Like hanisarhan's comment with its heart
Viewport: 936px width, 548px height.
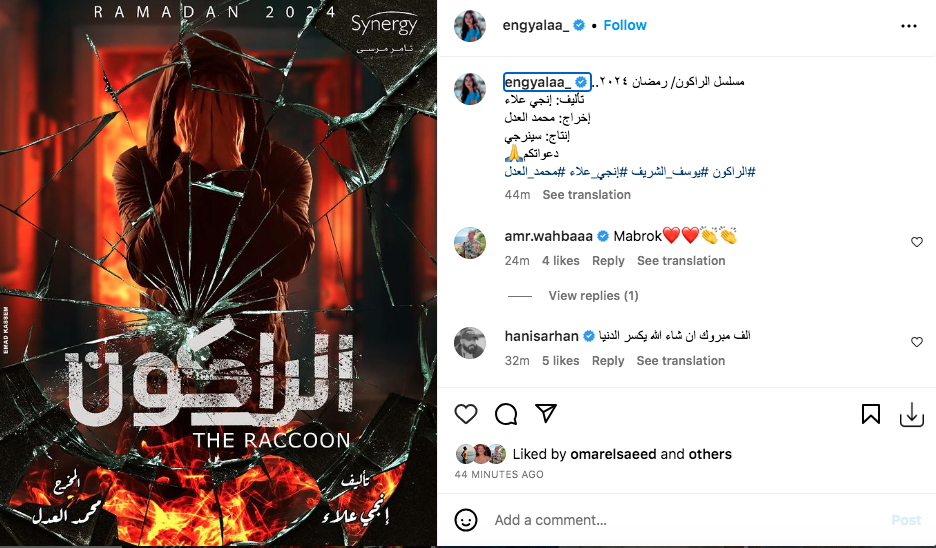[x=917, y=341]
